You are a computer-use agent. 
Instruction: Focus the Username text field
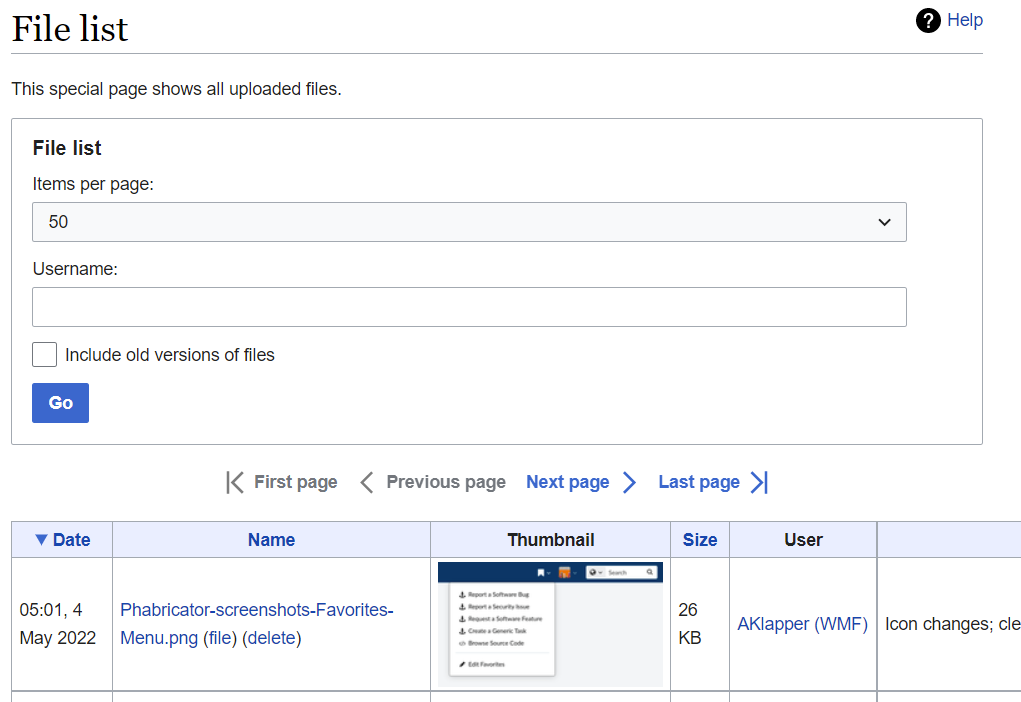click(x=468, y=307)
